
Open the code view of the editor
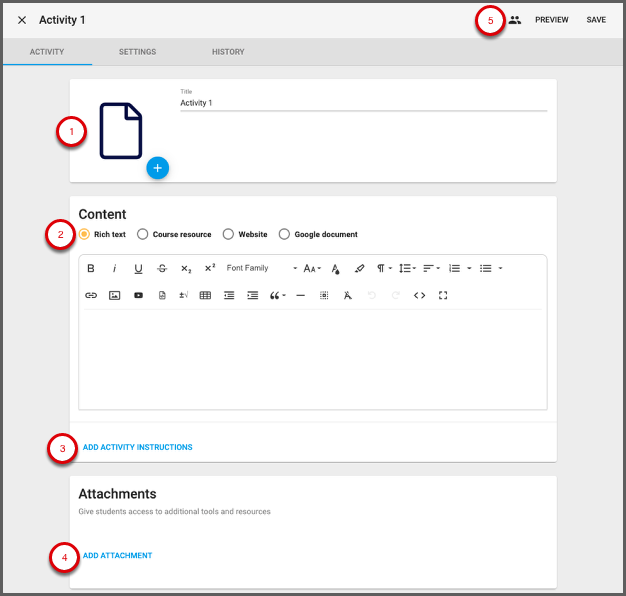419,296
